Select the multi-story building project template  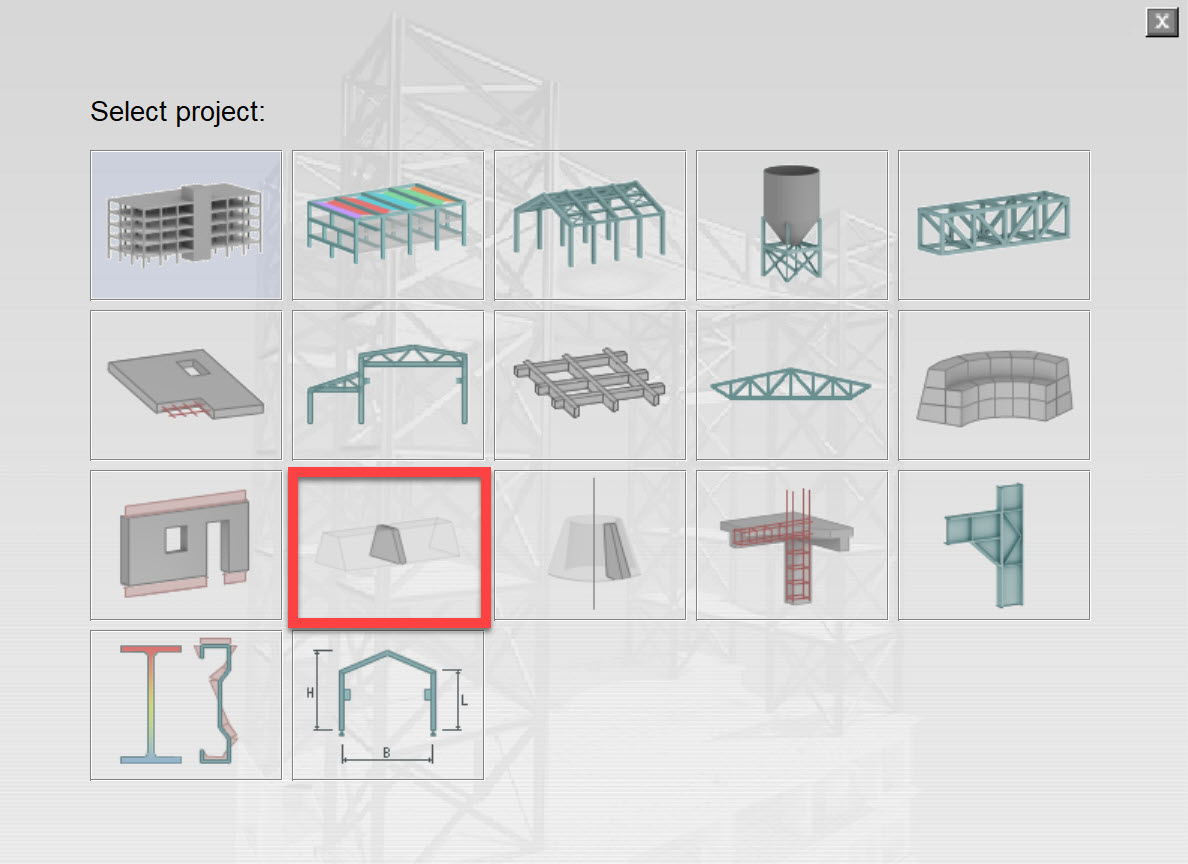tap(185, 224)
